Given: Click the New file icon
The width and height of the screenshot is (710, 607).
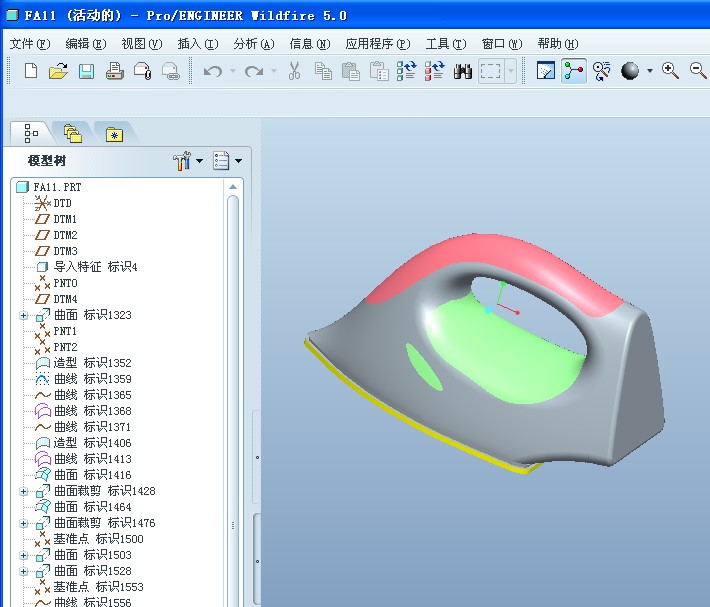Looking at the screenshot, I should coord(31,71).
